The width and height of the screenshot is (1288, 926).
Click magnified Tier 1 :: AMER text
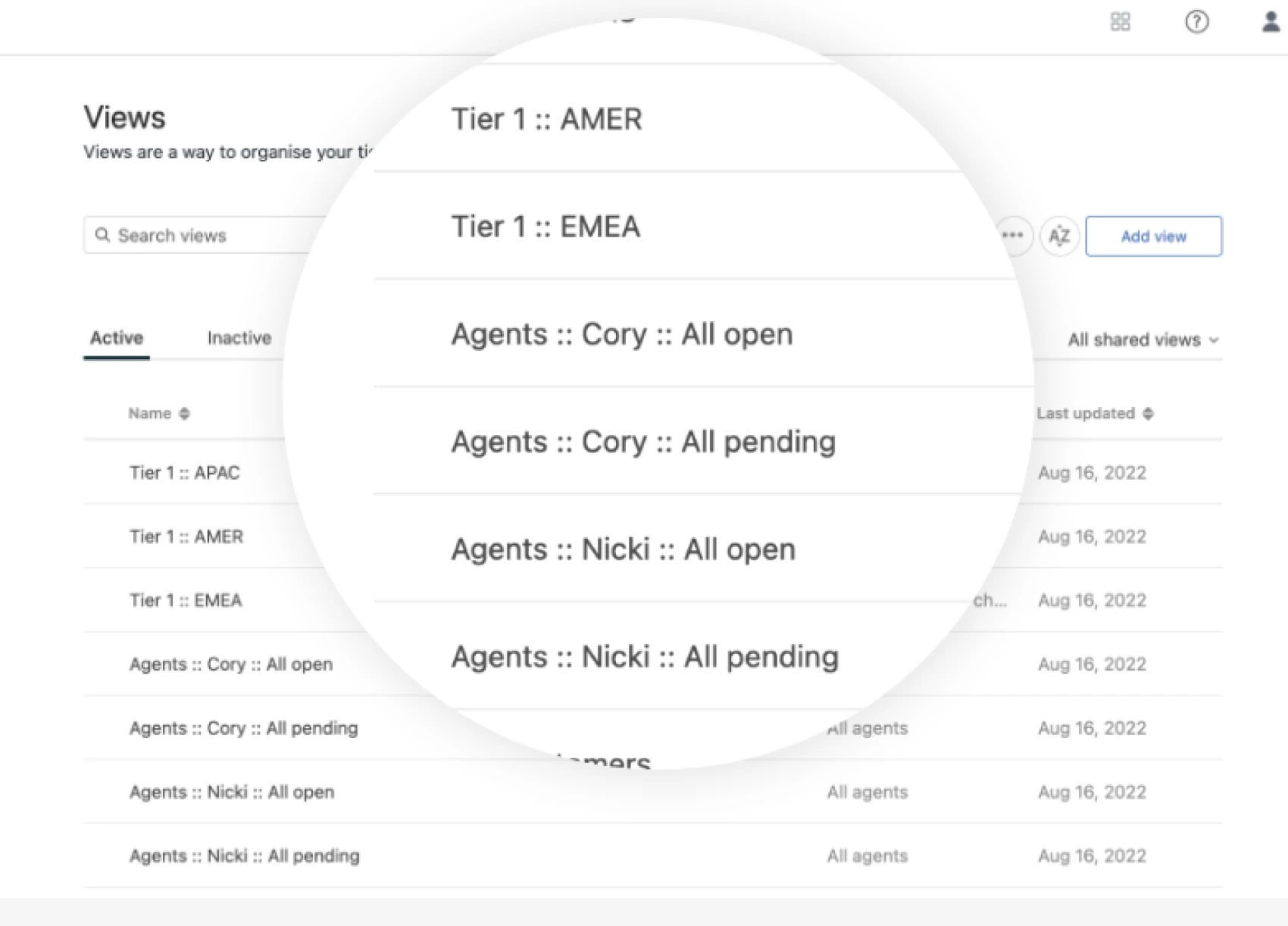pyautogui.click(x=546, y=119)
